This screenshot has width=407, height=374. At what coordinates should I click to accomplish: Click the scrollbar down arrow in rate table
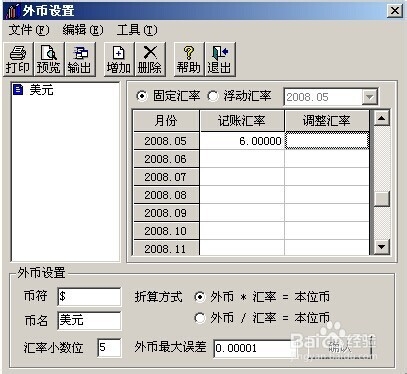click(x=382, y=247)
